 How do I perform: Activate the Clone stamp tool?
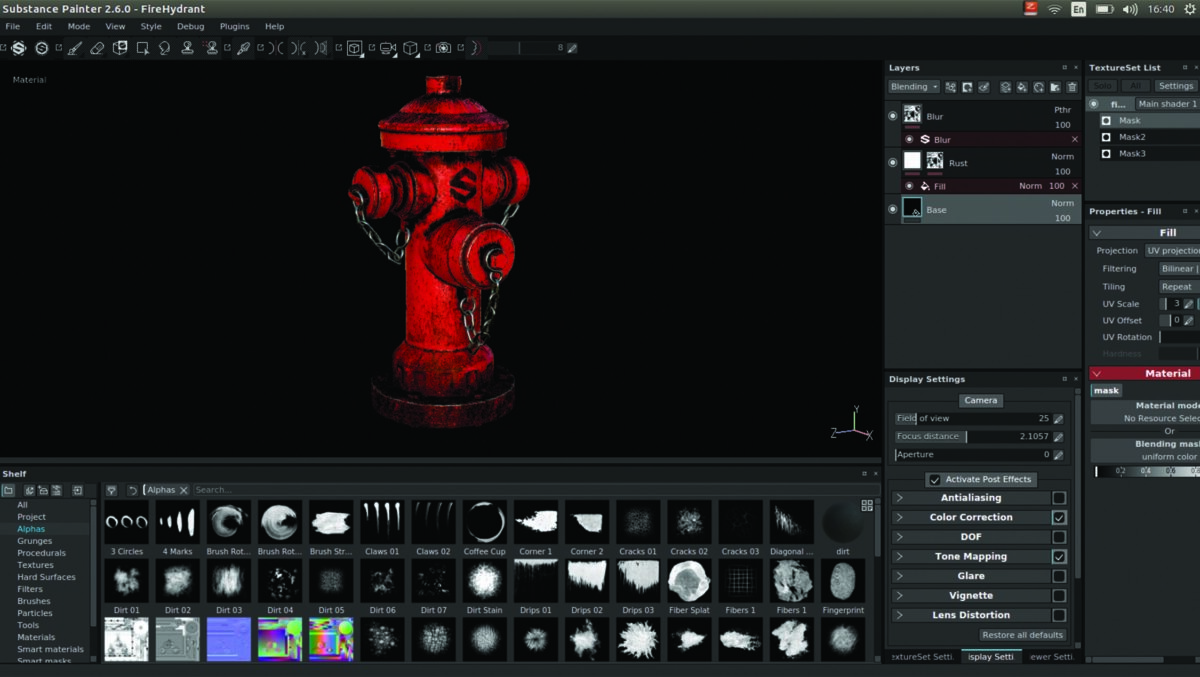[x=188, y=48]
